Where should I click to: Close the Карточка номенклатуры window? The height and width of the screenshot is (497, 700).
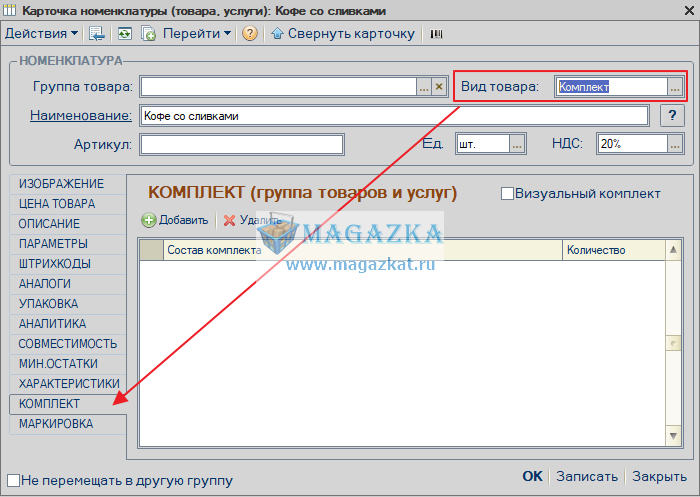[689, 11]
